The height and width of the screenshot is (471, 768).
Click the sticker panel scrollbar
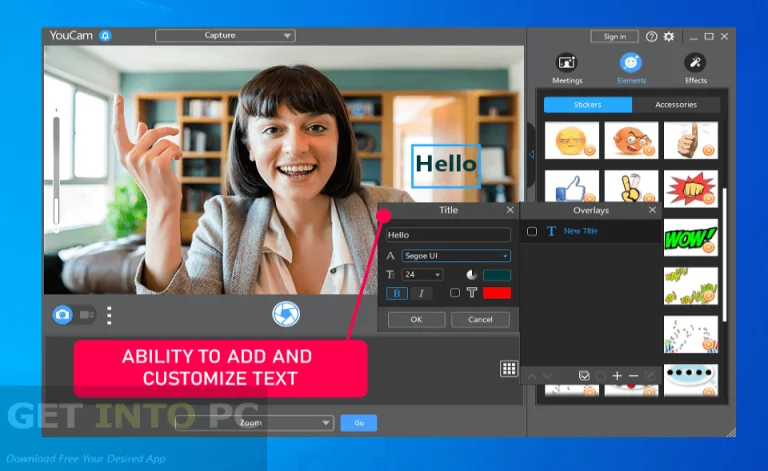tap(724, 255)
